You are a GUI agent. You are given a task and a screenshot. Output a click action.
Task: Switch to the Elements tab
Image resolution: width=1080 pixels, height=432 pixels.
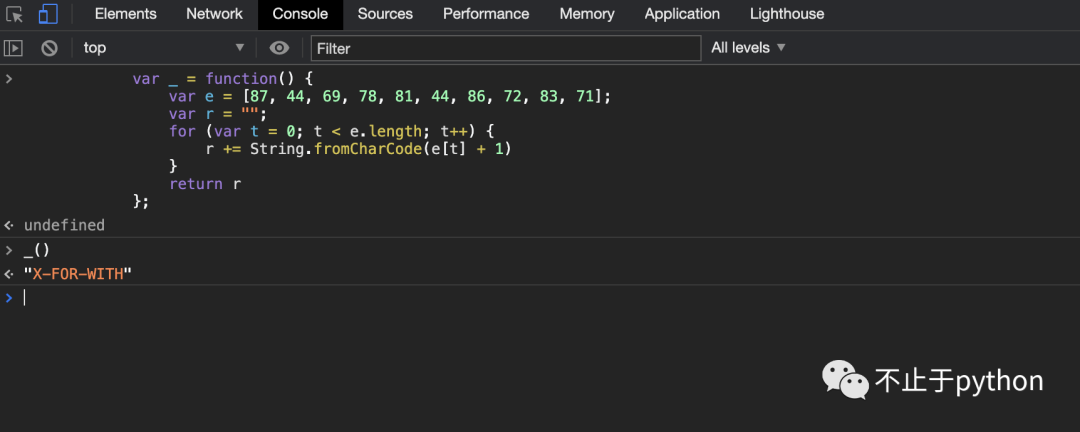point(125,14)
